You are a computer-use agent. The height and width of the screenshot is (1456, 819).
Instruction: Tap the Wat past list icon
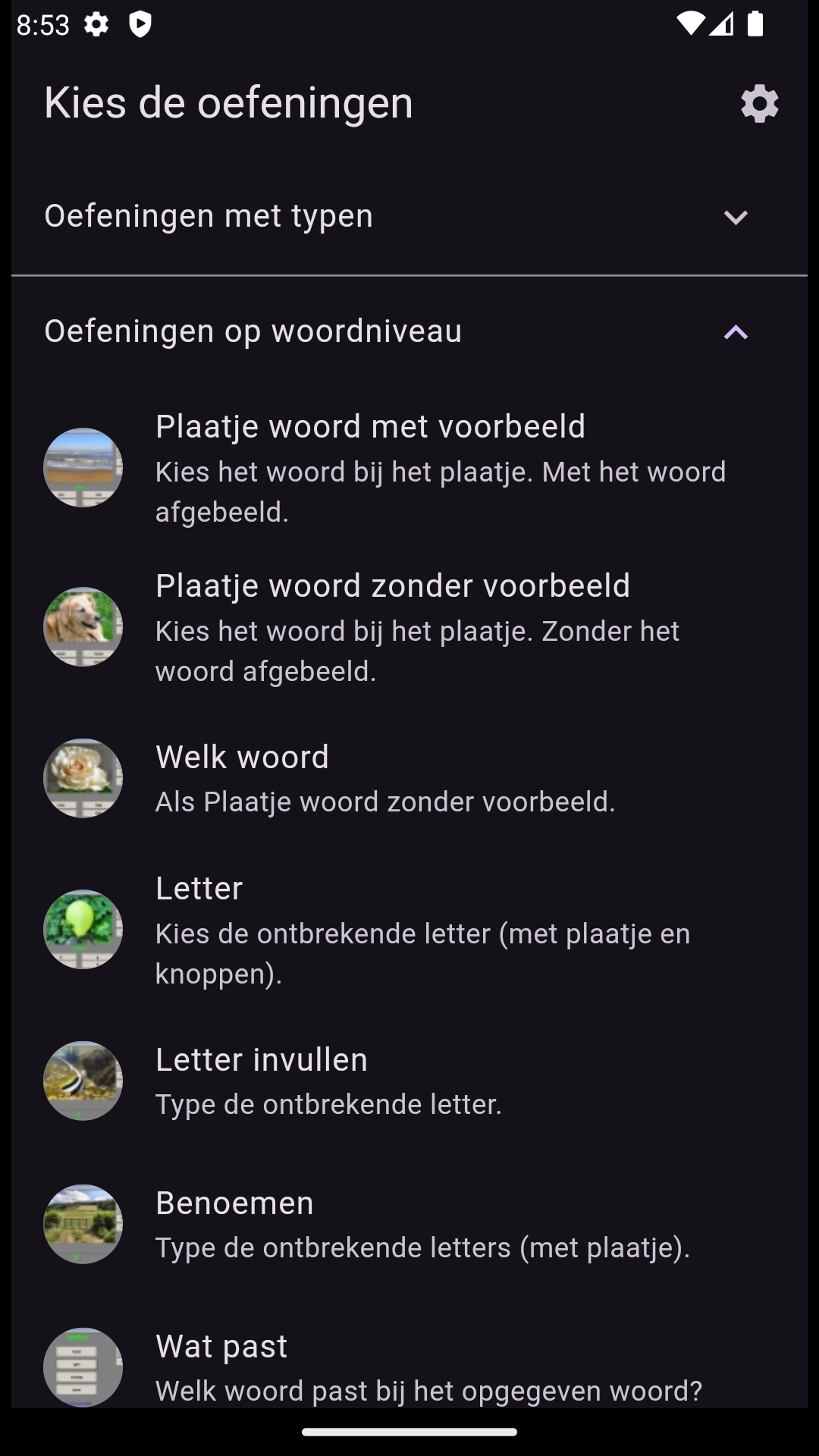pyautogui.click(x=83, y=1367)
